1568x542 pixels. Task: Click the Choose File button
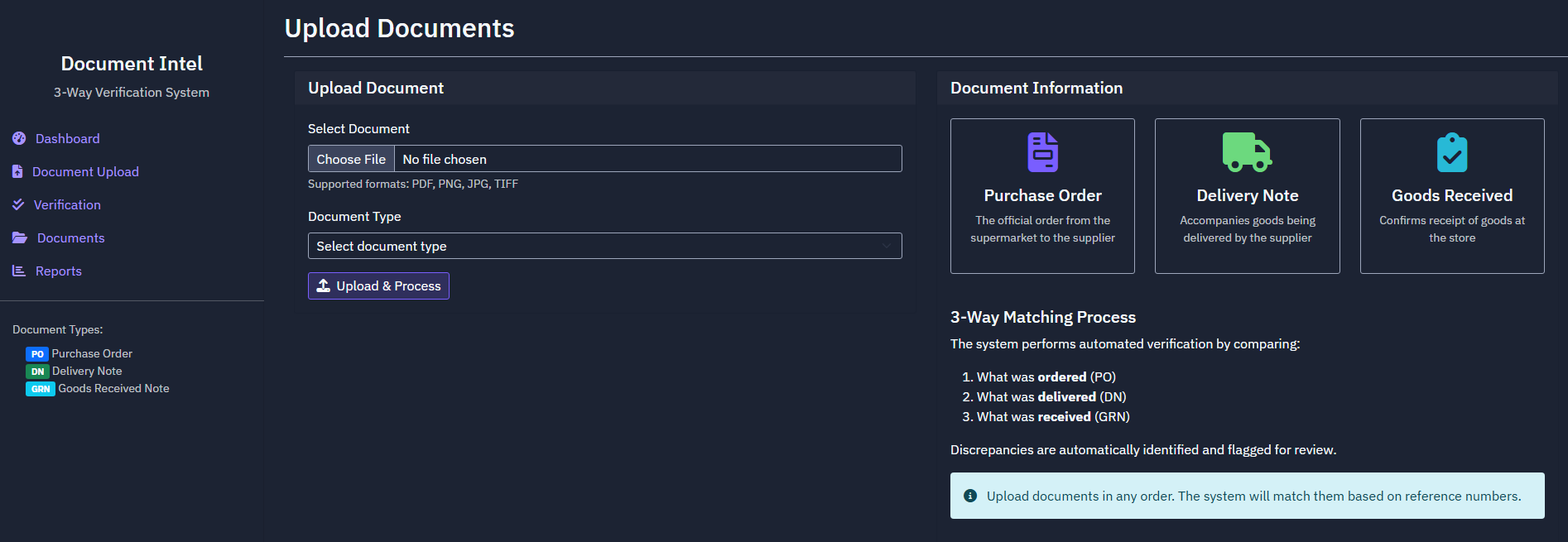[351, 159]
